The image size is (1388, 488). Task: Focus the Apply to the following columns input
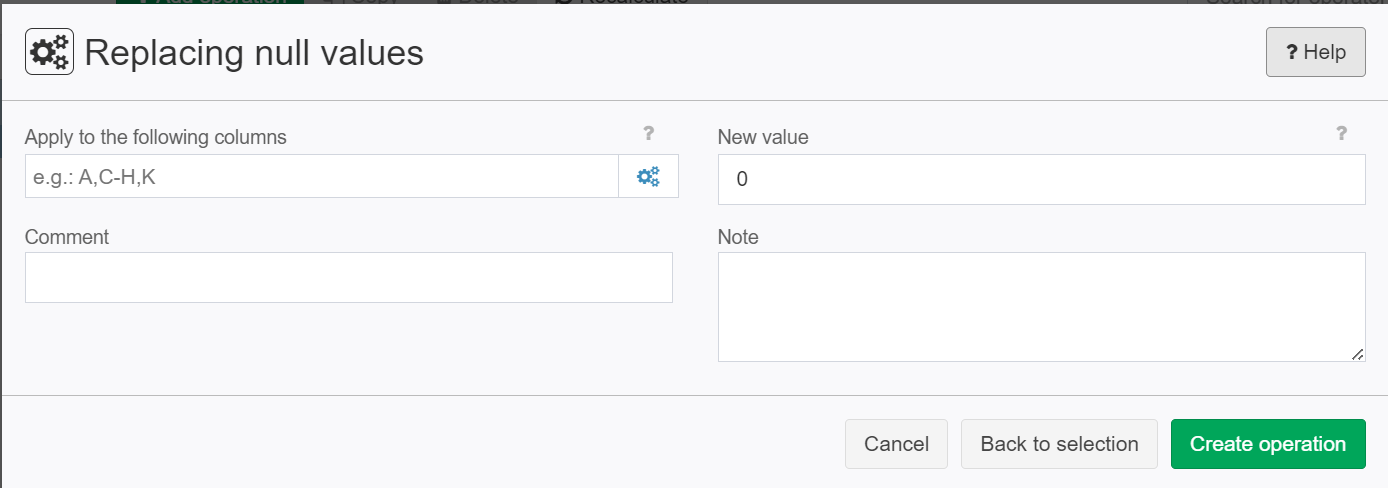tap(322, 176)
